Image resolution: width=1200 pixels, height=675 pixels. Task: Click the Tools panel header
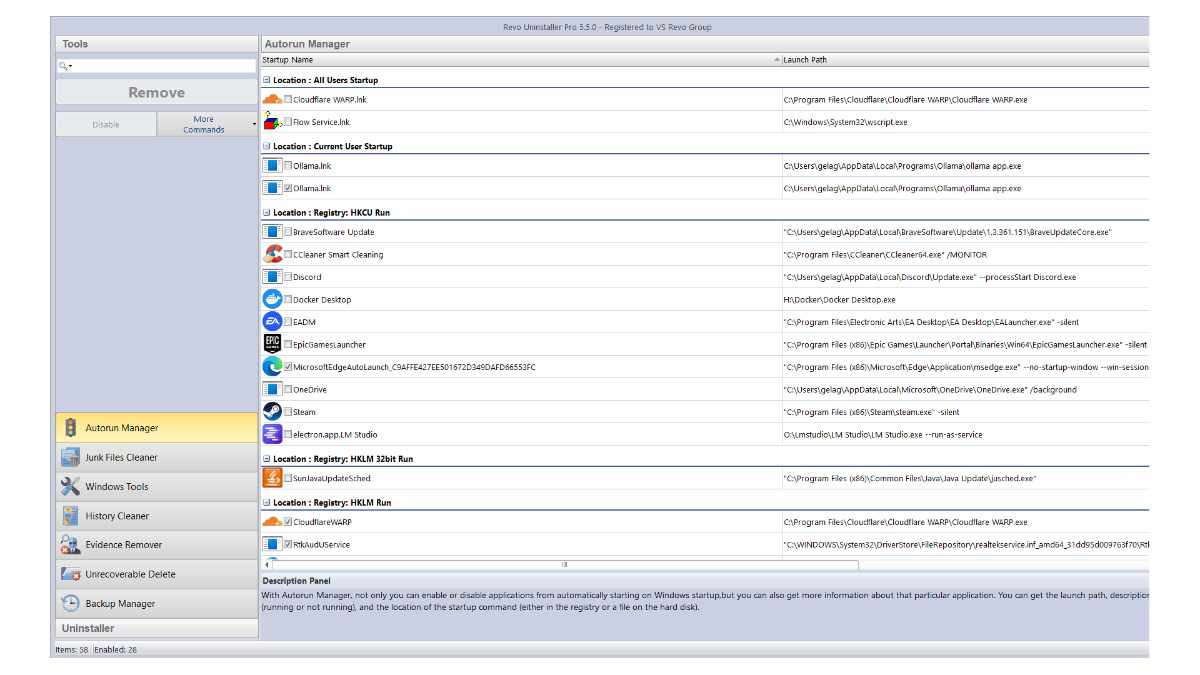click(156, 44)
